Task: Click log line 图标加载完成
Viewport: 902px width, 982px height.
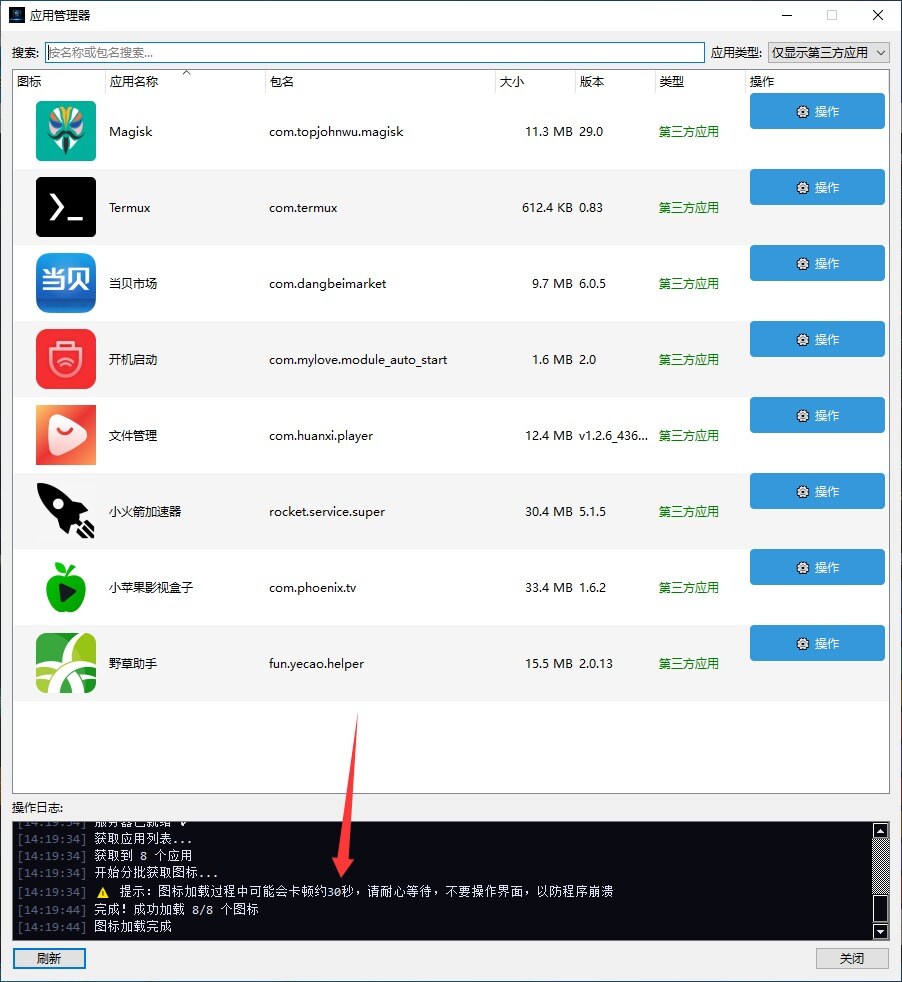Action: coord(133,926)
